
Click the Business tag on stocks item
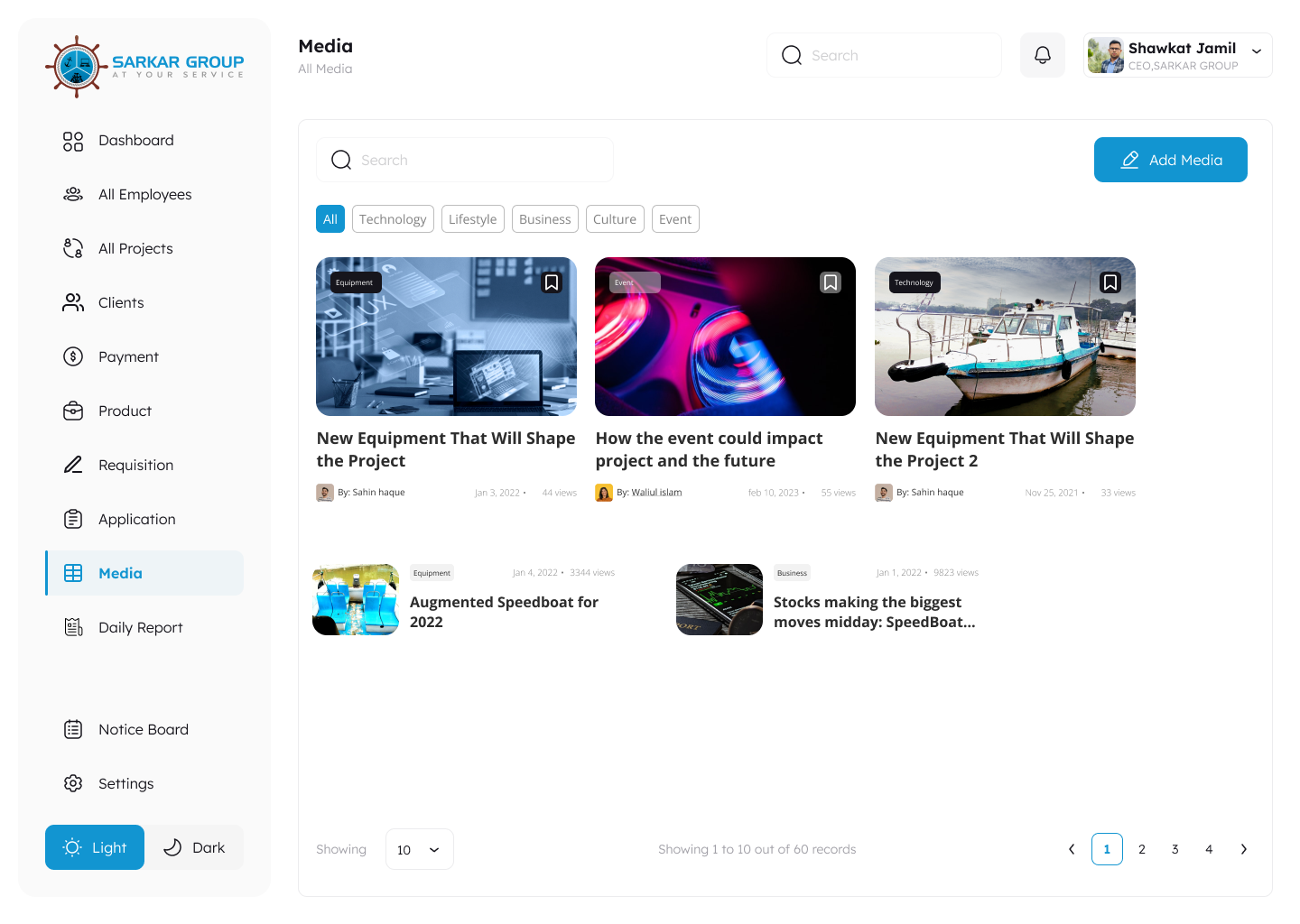792,573
